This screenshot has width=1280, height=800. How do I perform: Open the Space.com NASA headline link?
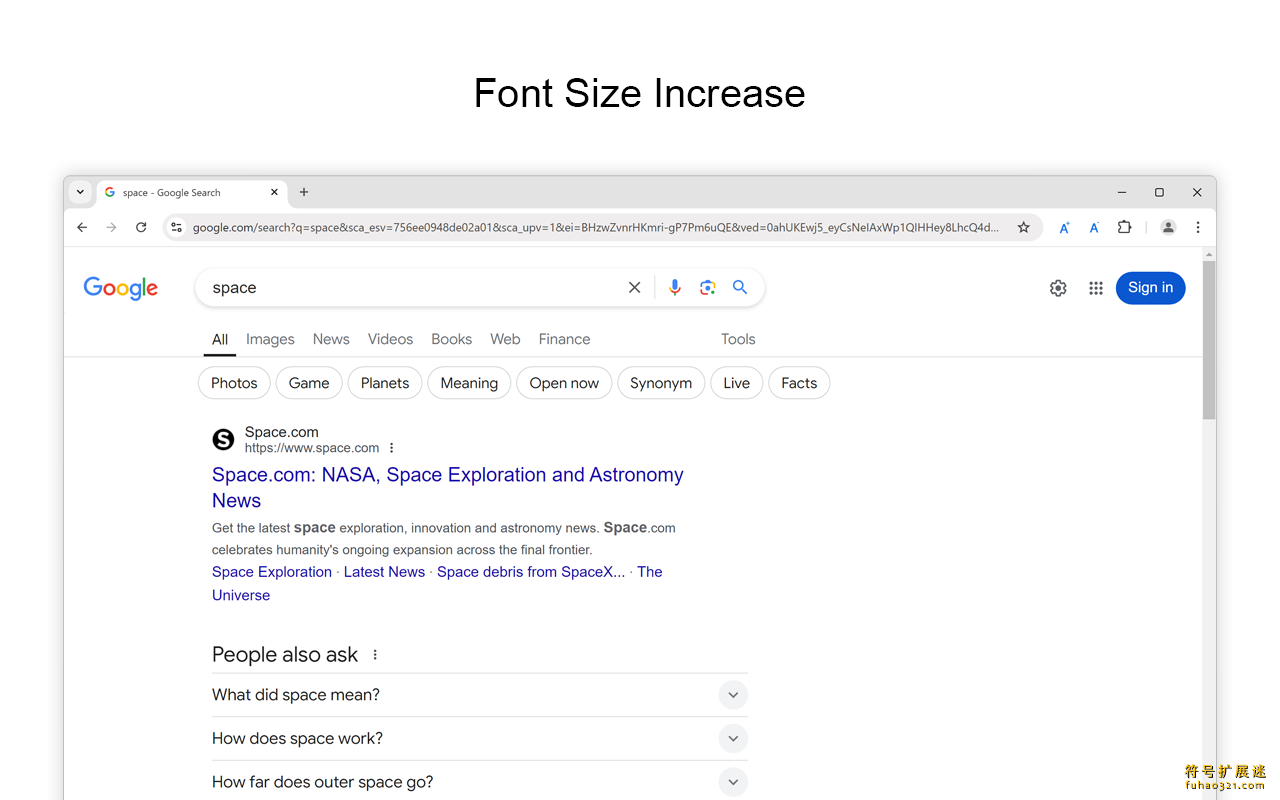pyautogui.click(x=447, y=475)
